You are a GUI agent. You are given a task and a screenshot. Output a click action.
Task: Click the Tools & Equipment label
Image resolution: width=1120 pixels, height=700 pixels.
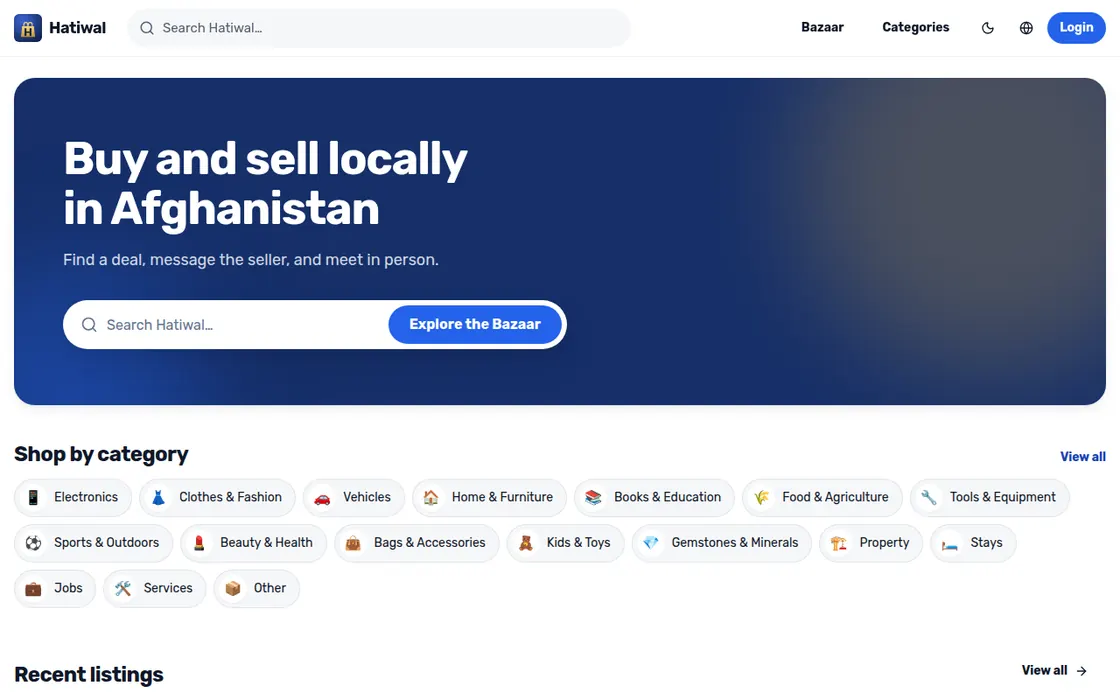click(1002, 497)
